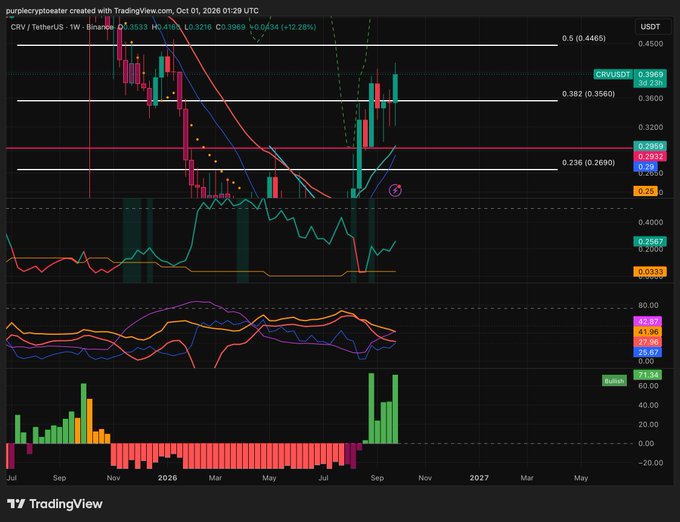680x522 pixels.
Task: Click the 80.00 scale label in the indicator pane
Action: (x=648, y=305)
